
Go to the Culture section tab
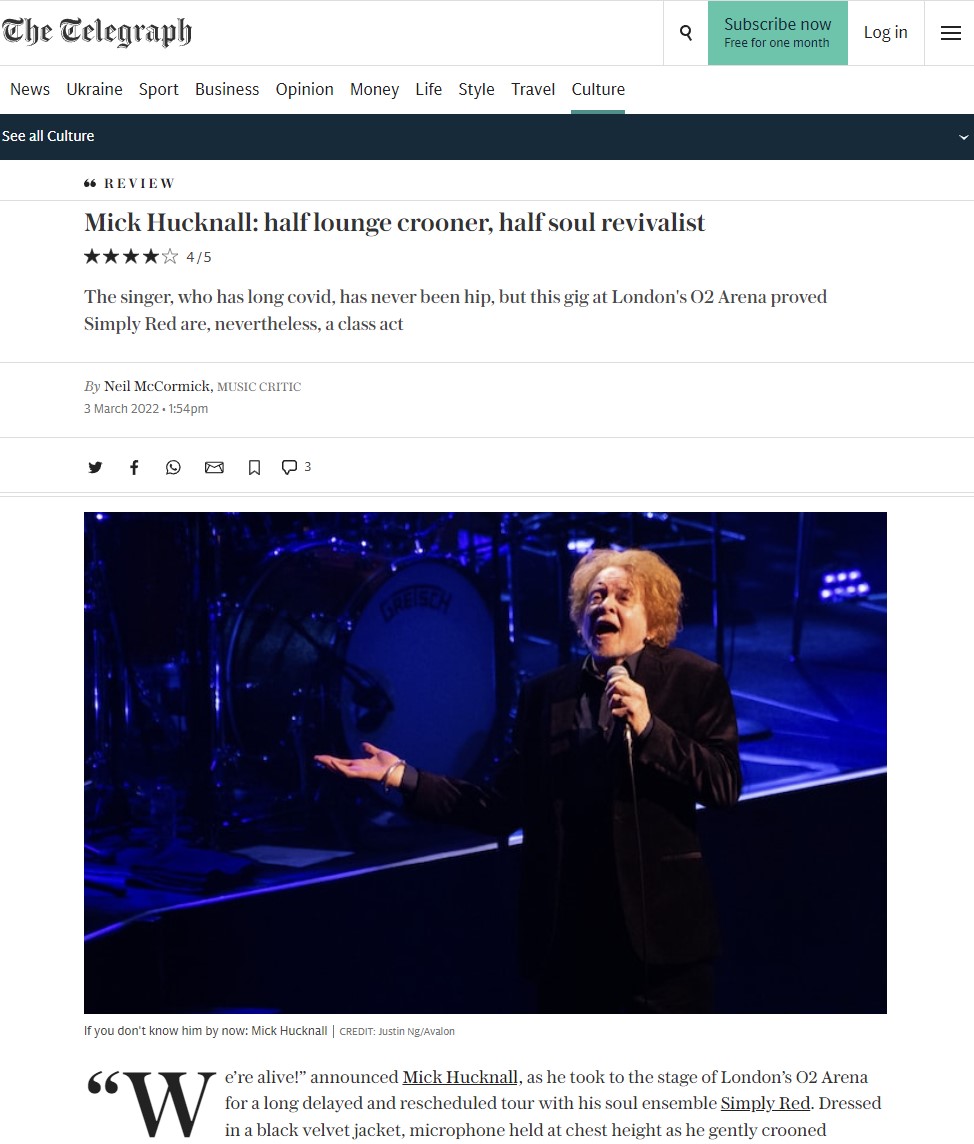[598, 90]
